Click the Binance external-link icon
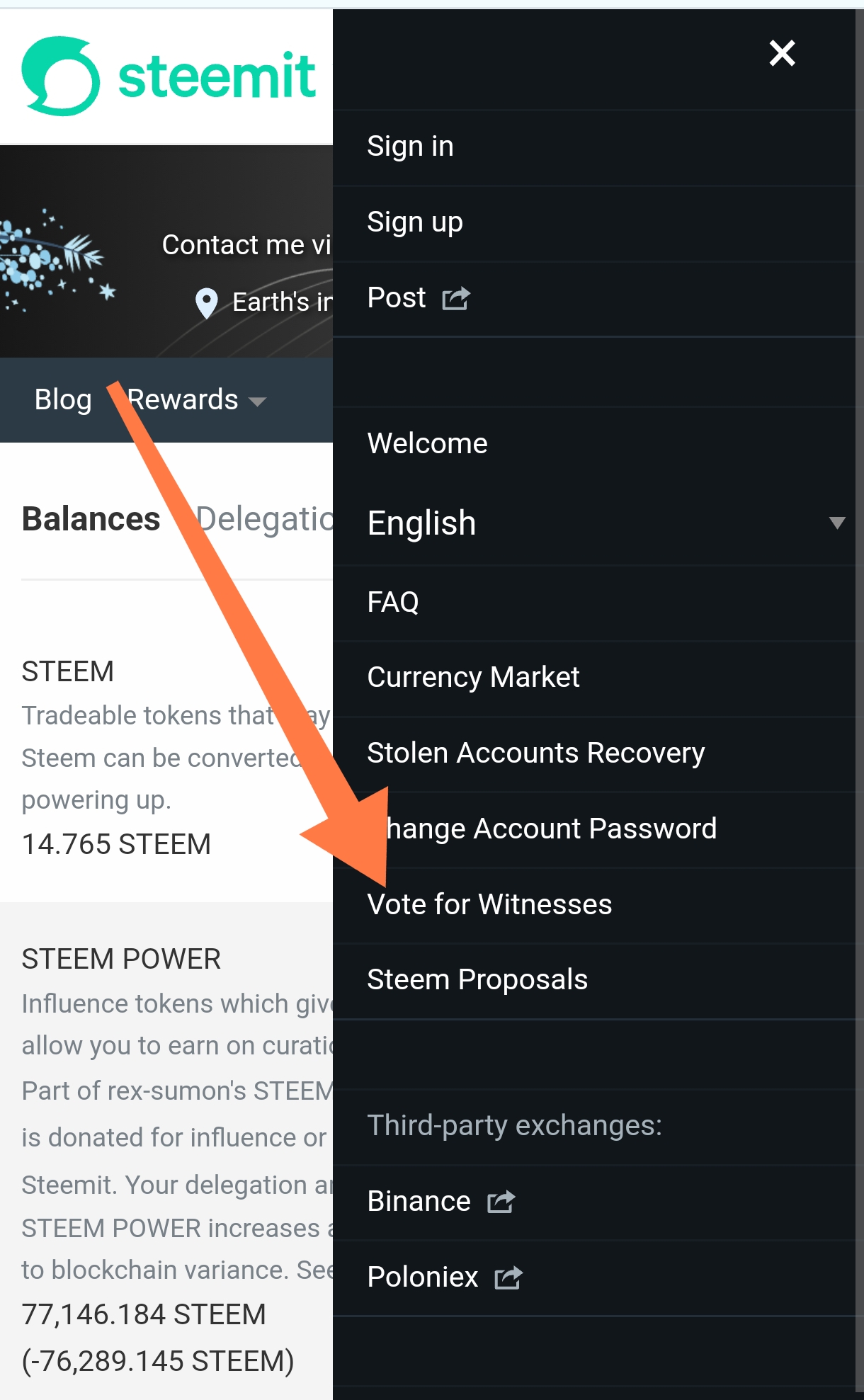Screen dimensions: 864x1400 [501, 1202]
